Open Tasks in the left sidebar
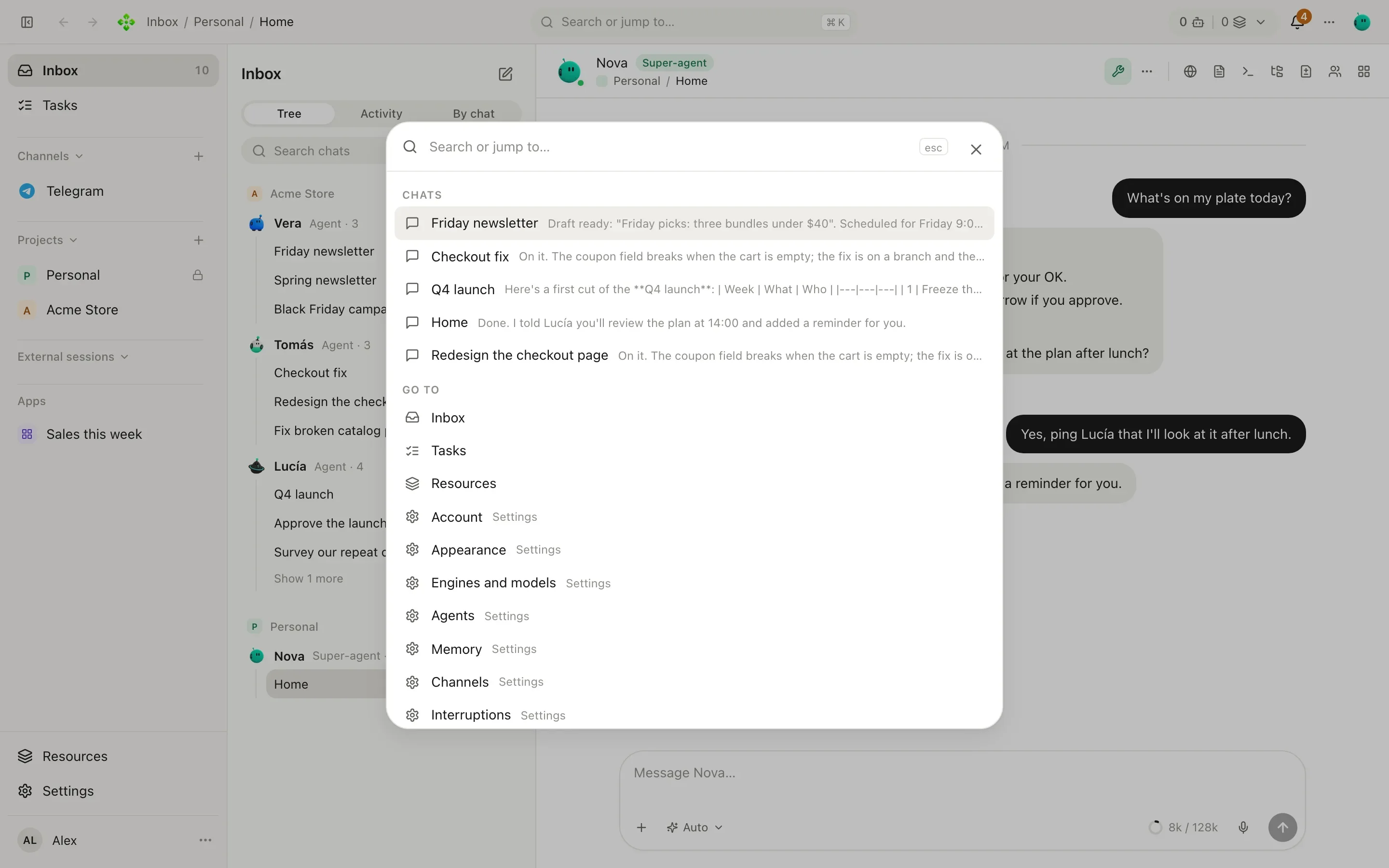 112,105
